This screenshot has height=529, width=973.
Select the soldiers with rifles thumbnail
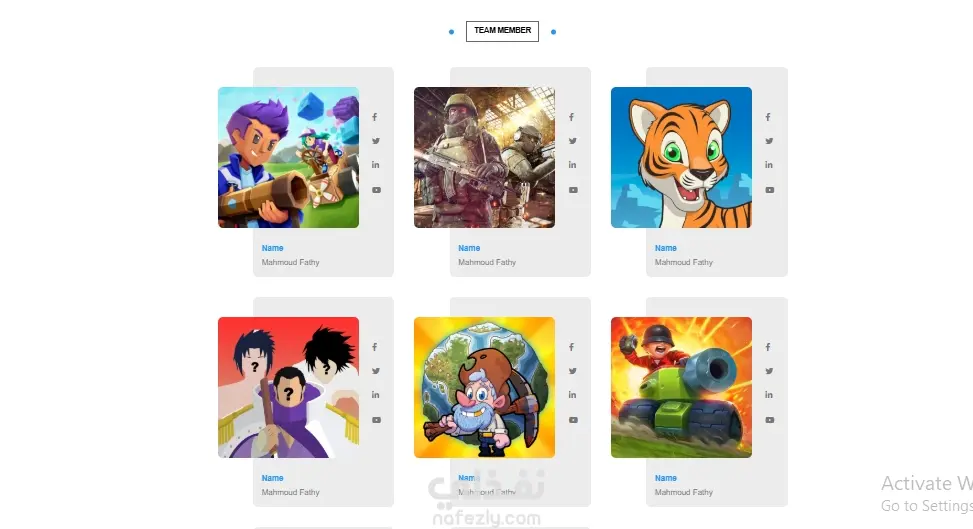click(485, 158)
